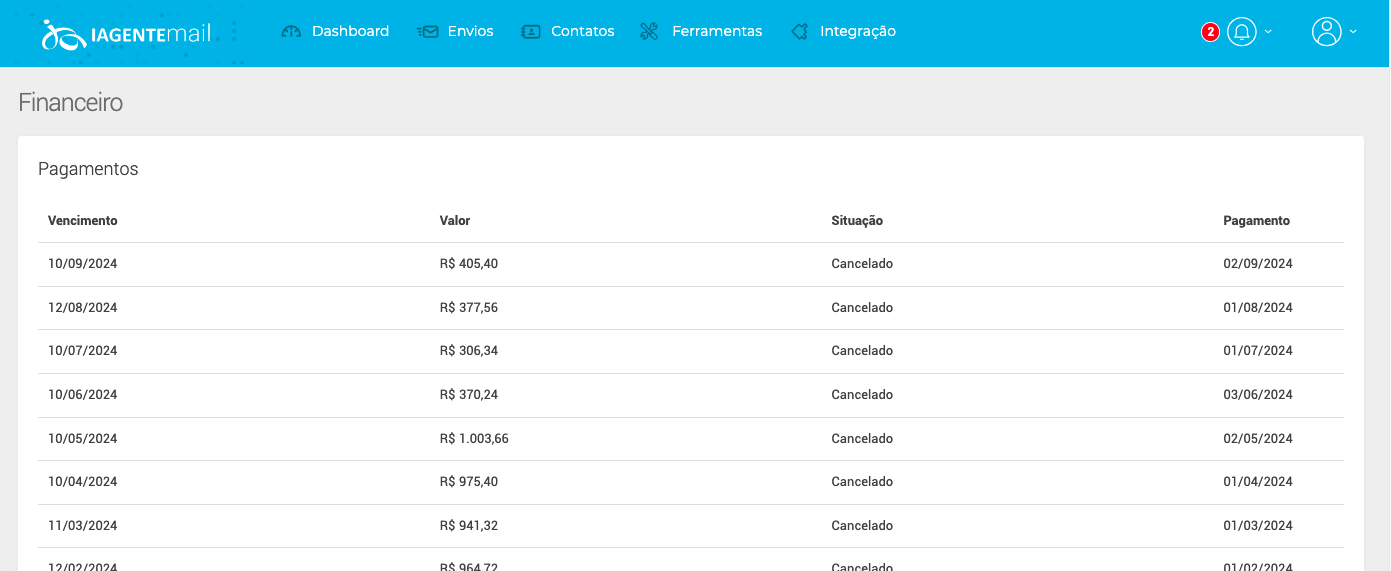1391x571 pixels.
Task: Go to the Integração menu
Action: click(857, 32)
